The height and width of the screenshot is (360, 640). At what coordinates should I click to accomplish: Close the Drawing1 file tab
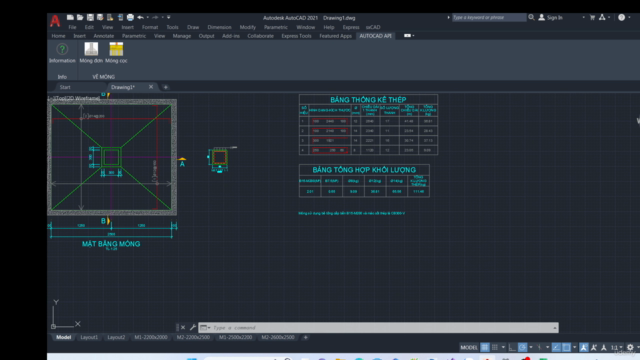click(151, 87)
